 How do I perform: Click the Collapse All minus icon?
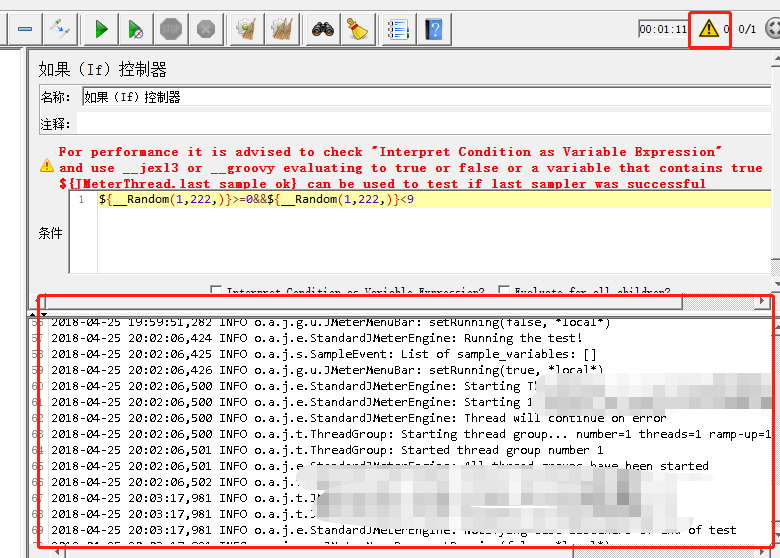point(24,29)
